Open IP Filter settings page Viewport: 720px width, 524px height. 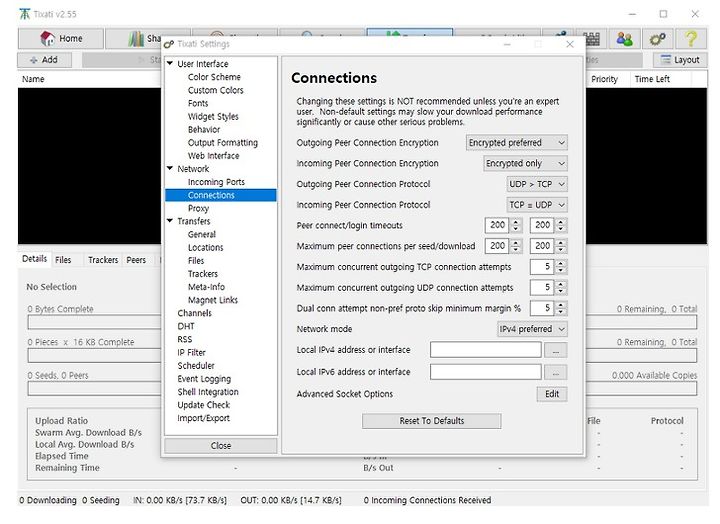pos(191,352)
